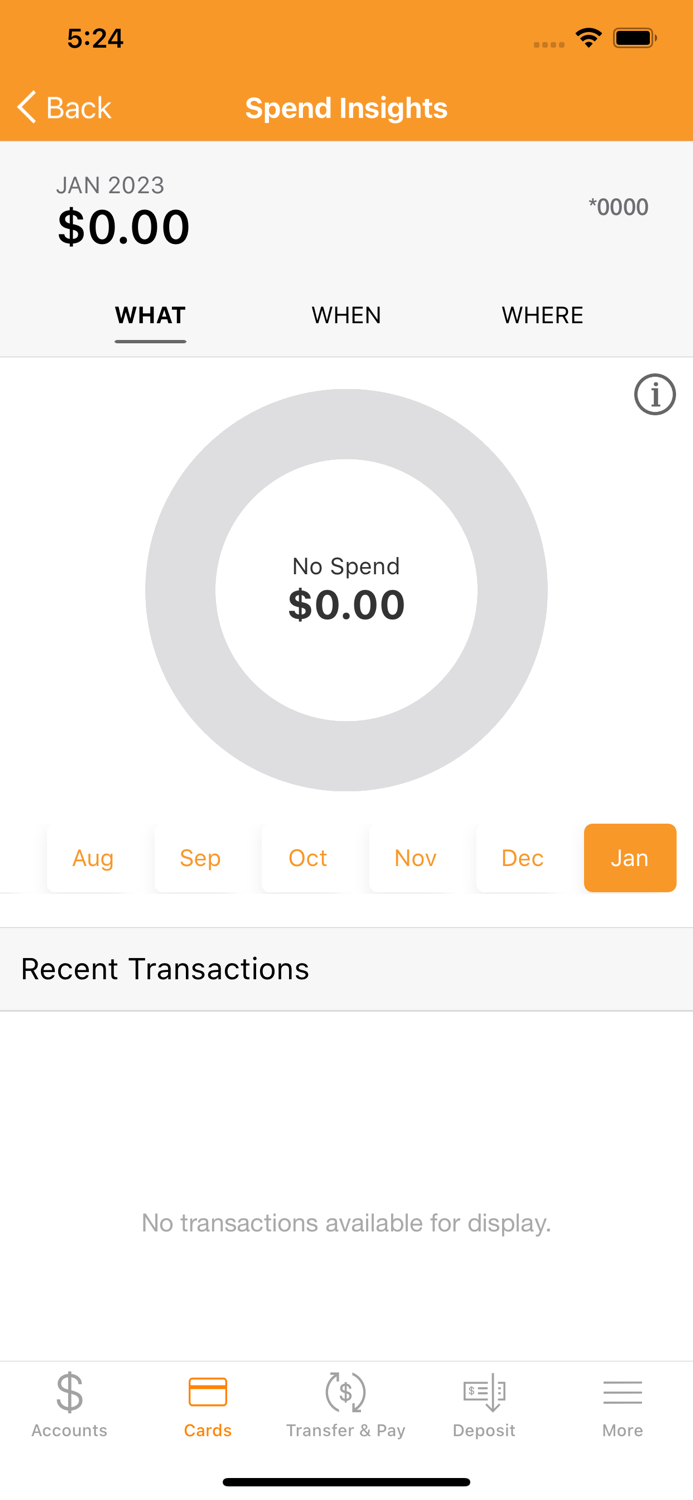Open the Accounts dollar icon
Image resolution: width=693 pixels, height=1500 pixels.
[x=68, y=1392]
